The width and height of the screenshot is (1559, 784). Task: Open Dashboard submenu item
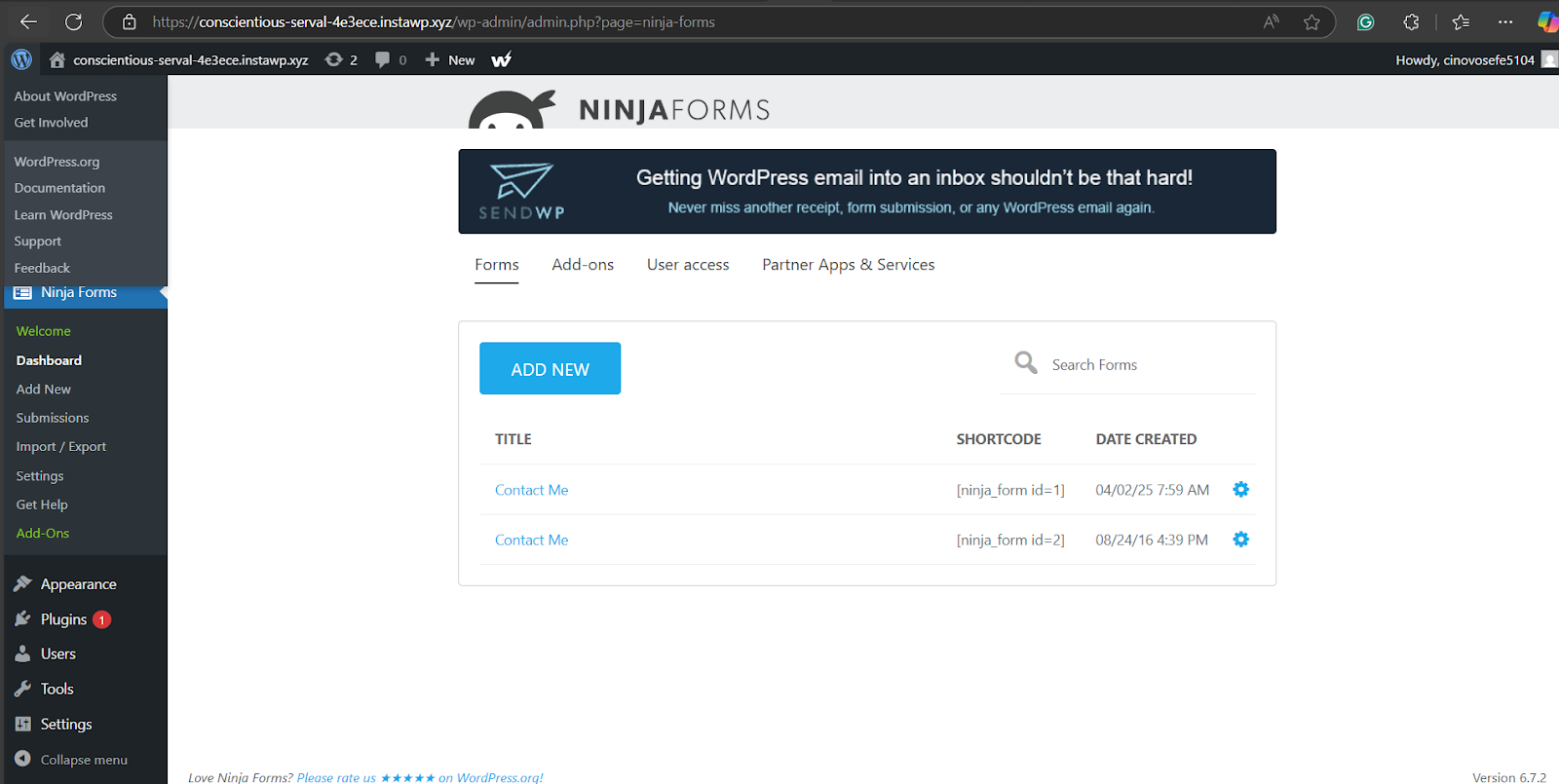click(x=49, y=360)
